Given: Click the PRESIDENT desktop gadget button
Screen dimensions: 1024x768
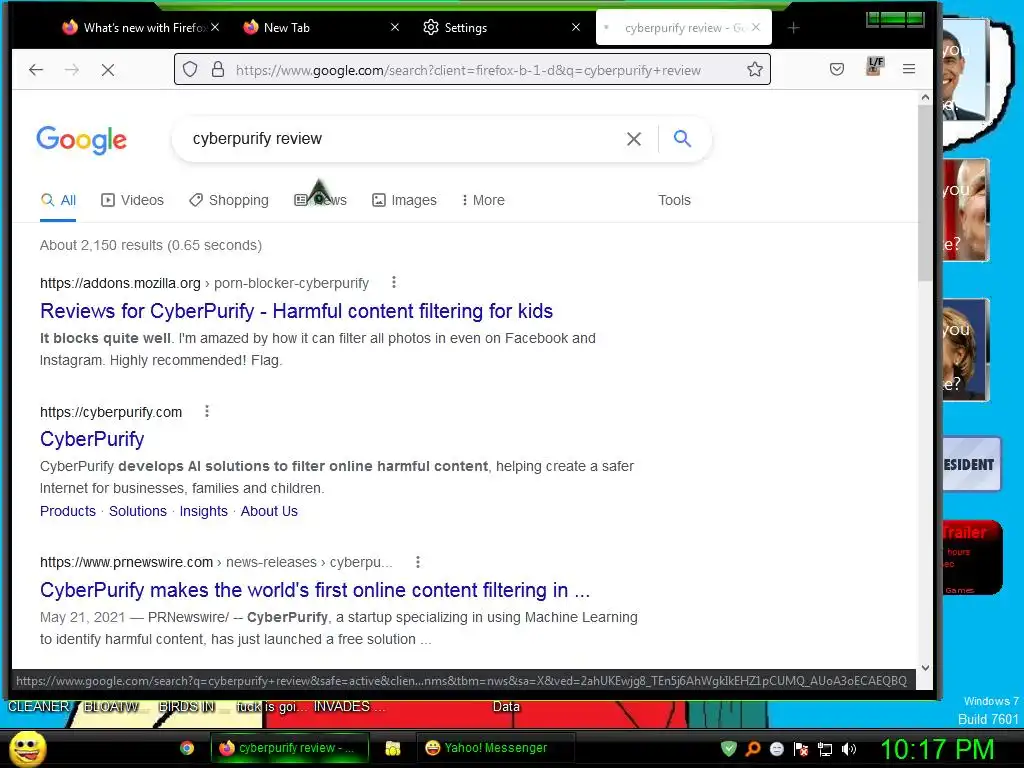Looking at the screenshot, I should (971, 464).
